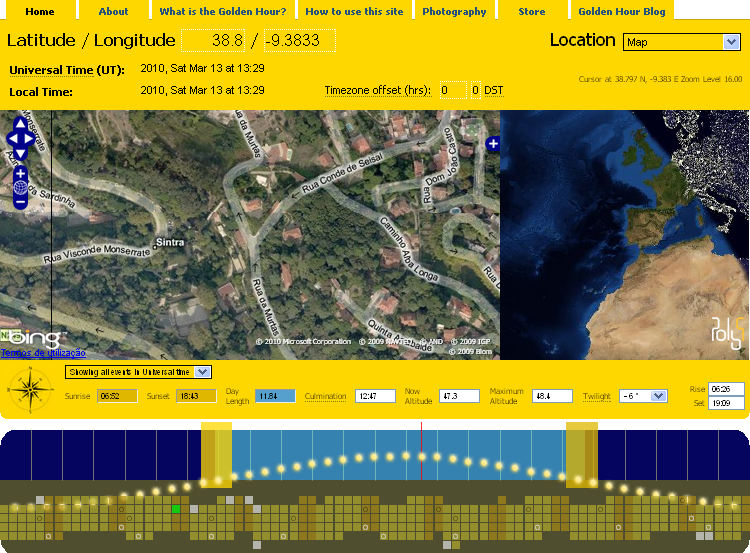The width and height of the screenshot is (750, 553).
Task: Click the PolyS logo on satellite view
Action: pyautogui.click(x=727, y=331)
